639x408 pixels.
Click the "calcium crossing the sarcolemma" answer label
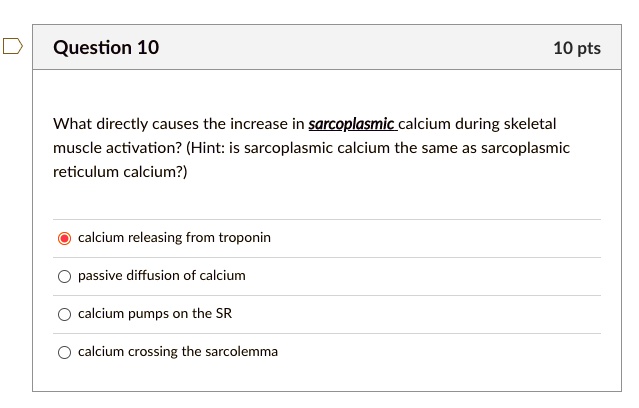178,352
